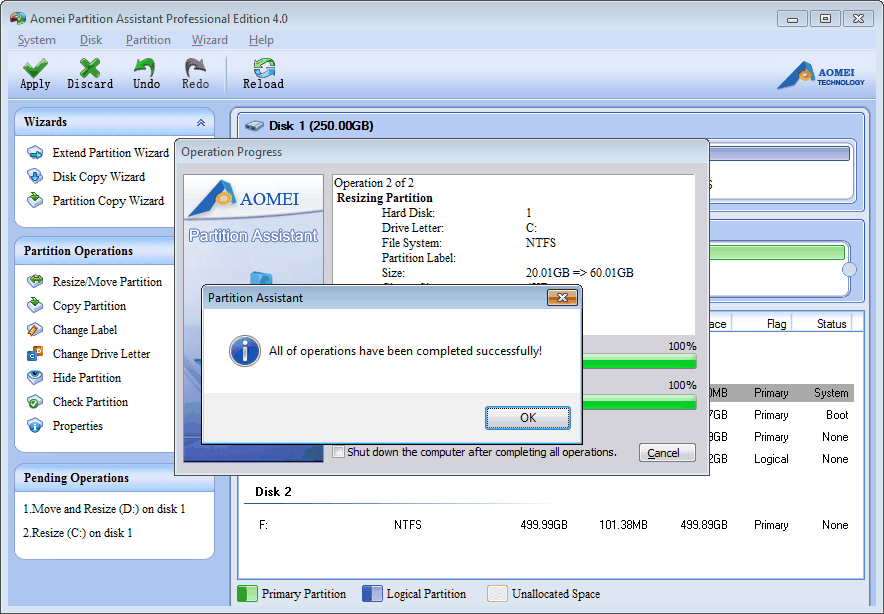
Task: Click the Copy Partition icon
Action: 35,305
